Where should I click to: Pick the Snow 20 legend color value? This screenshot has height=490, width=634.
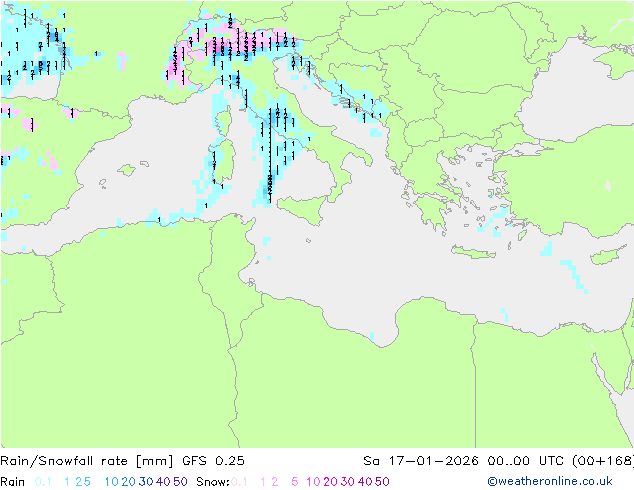click(330, 482)
